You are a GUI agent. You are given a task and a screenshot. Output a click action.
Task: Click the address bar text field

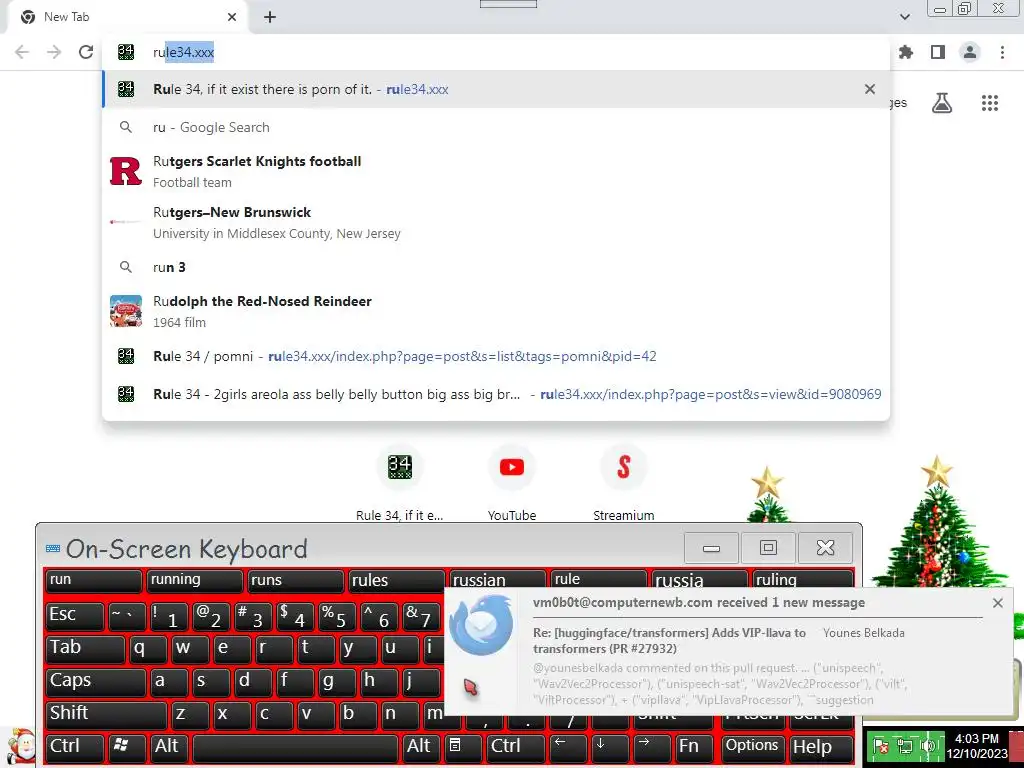point(496,52)
